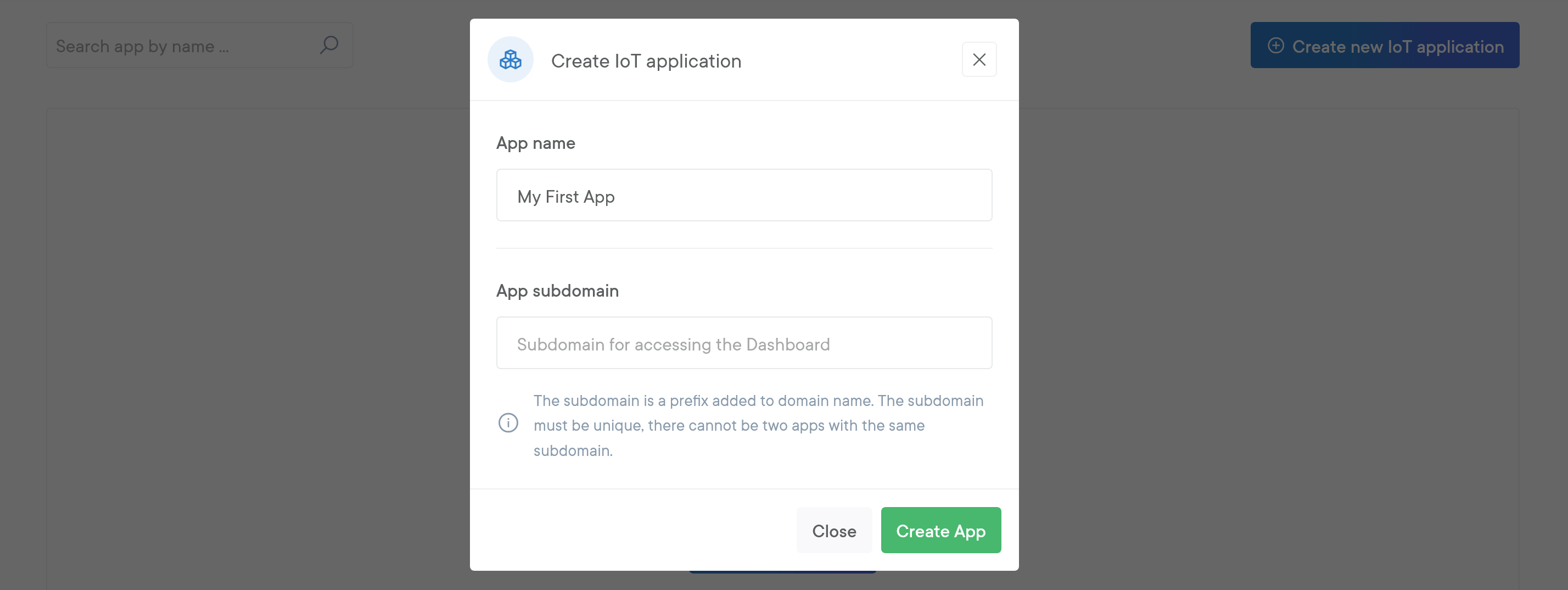Click the Search app by name field
This screenshot has width=1568, height=590.
pos(200,46)
